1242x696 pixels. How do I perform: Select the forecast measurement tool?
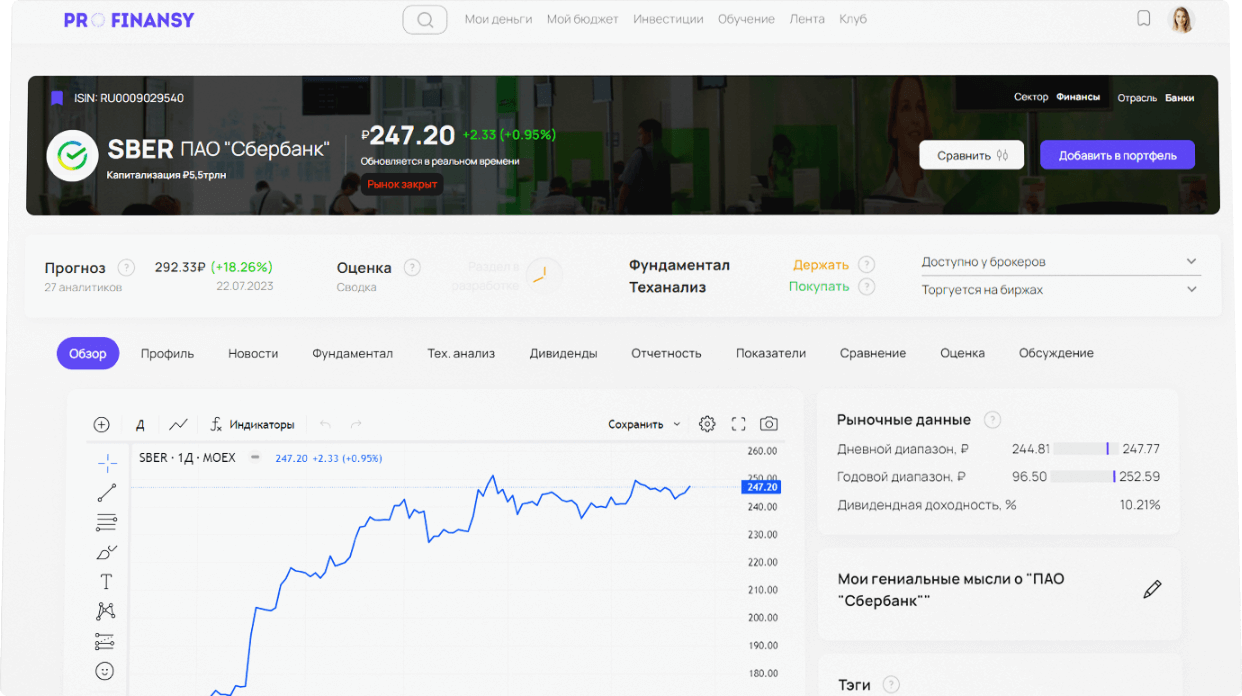106,641
